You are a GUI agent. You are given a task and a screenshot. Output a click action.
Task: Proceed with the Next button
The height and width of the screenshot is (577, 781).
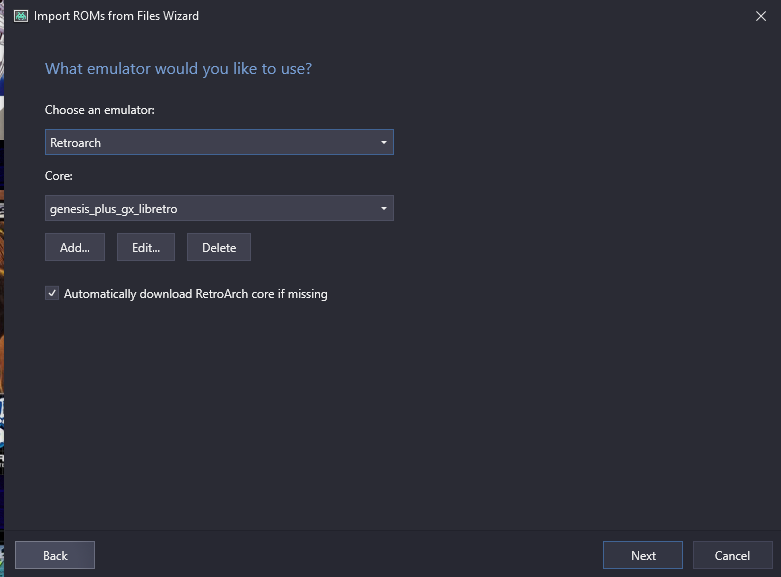(x=643, y=555)
